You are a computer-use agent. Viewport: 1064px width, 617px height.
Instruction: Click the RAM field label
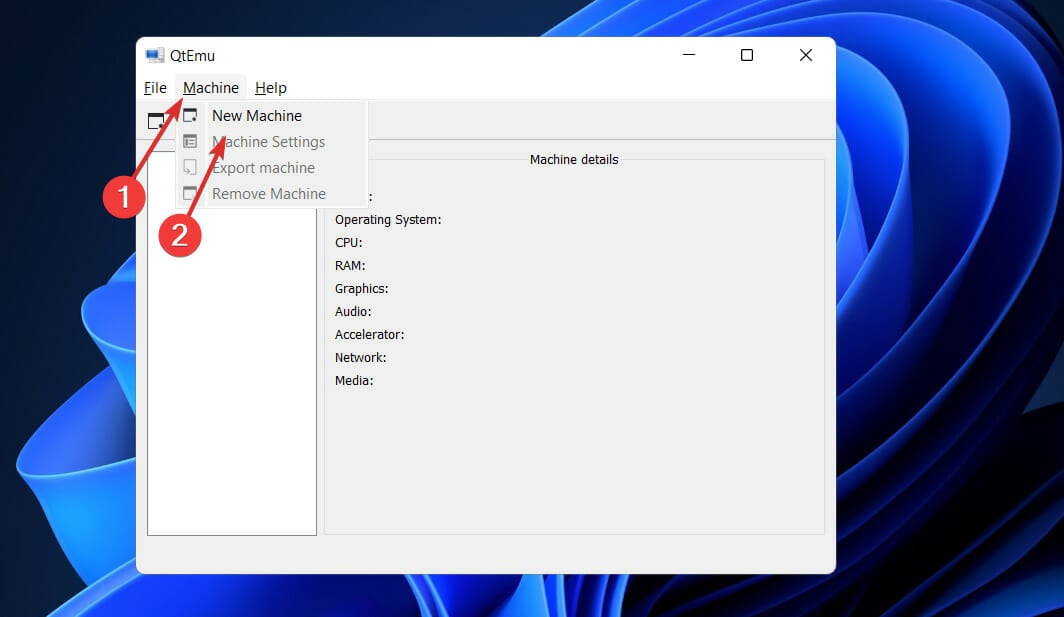tap(350, 266)
